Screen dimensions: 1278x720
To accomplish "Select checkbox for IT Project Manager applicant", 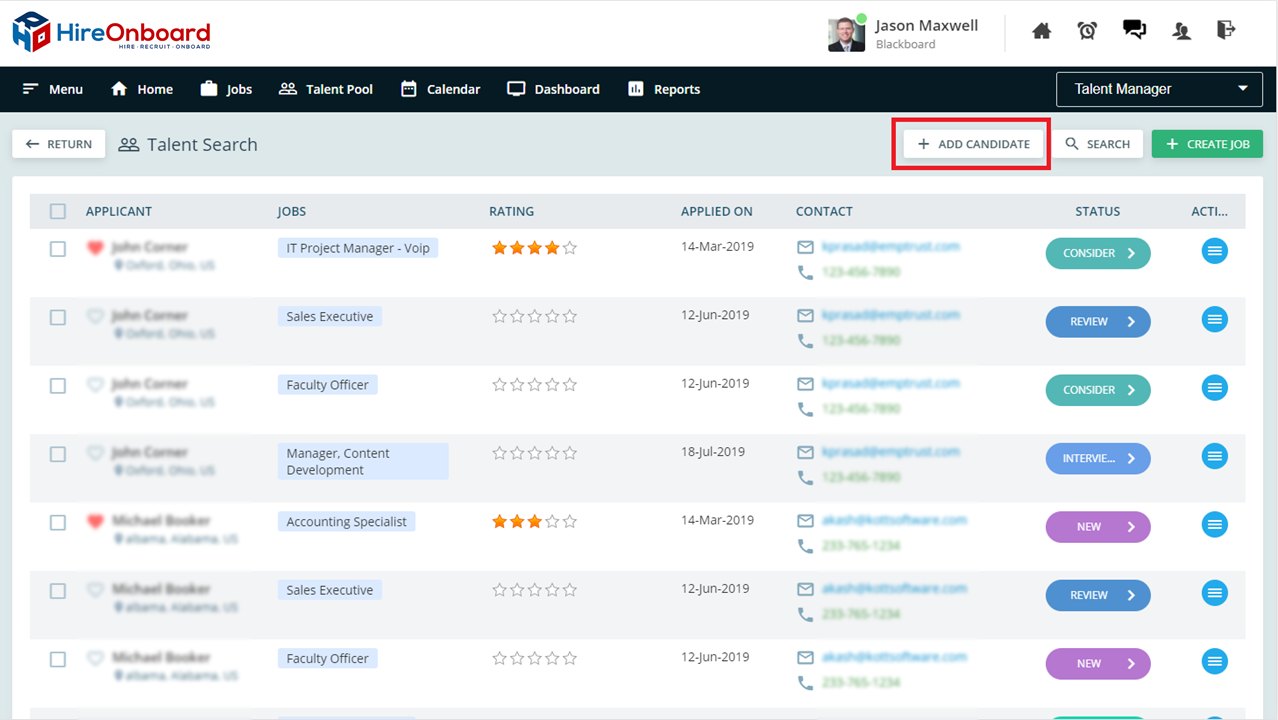I will [58, 249].
